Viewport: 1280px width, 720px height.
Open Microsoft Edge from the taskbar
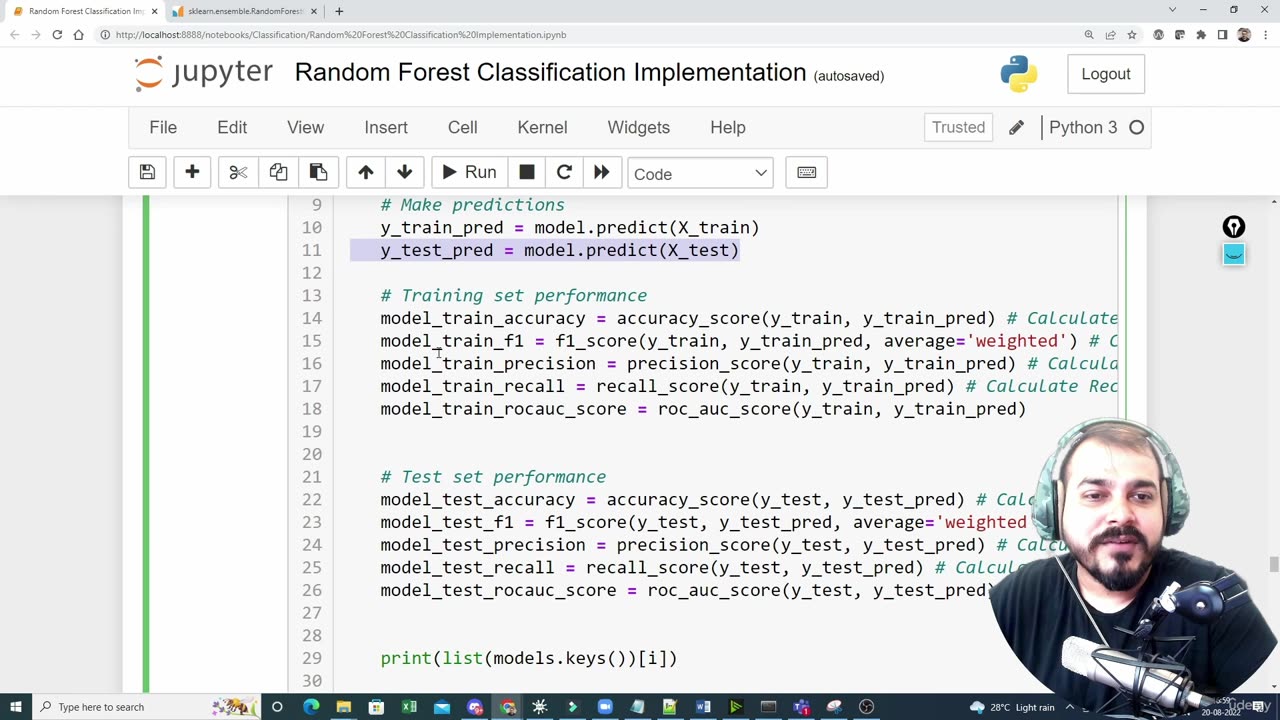[310, 707]
